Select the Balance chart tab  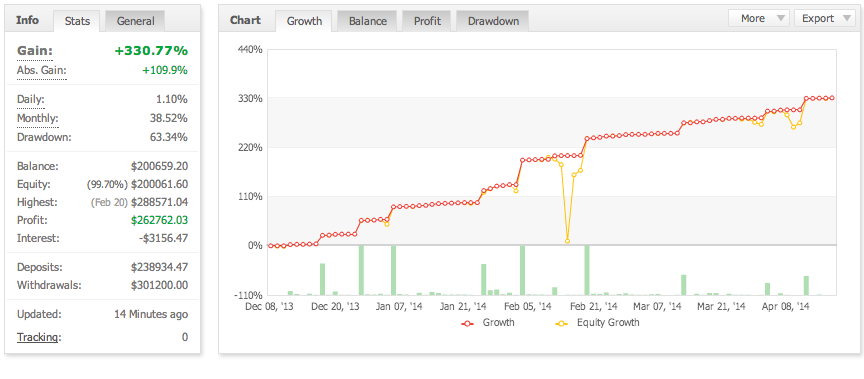[366, 21]
